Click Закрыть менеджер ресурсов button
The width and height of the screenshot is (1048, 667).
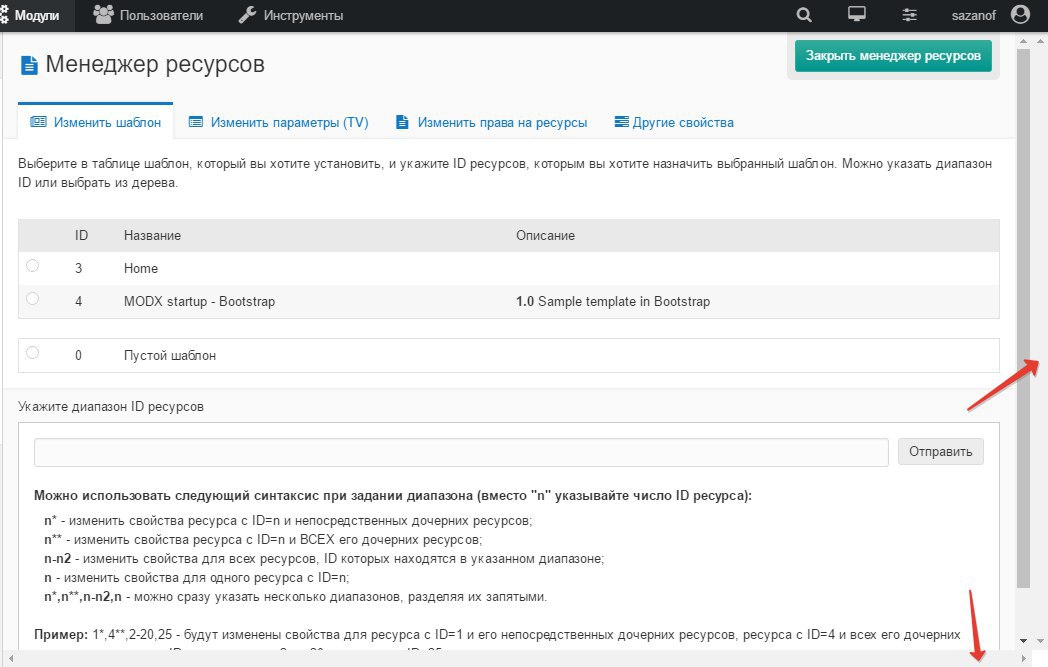point(893,56)
